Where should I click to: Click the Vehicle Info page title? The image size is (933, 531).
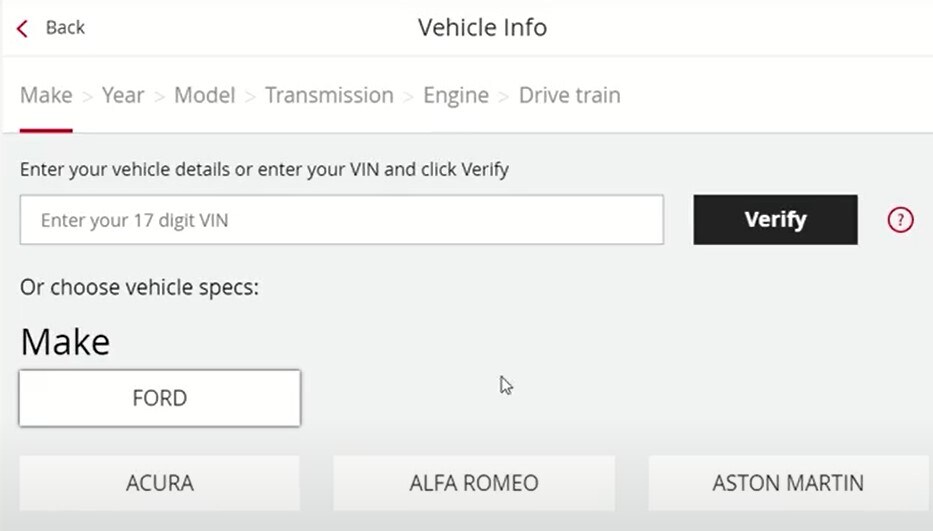[482, 27]
